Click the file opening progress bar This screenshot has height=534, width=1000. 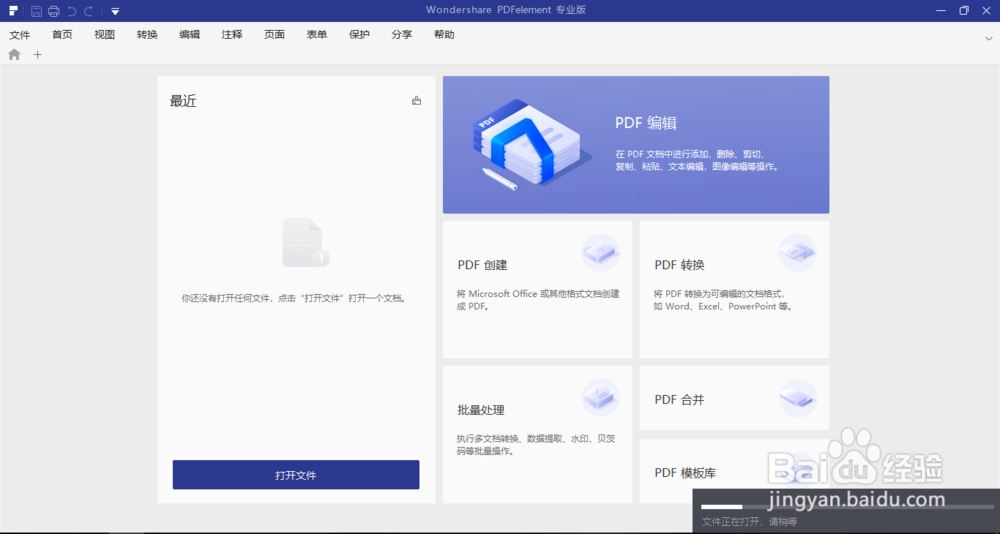(846, 507)
